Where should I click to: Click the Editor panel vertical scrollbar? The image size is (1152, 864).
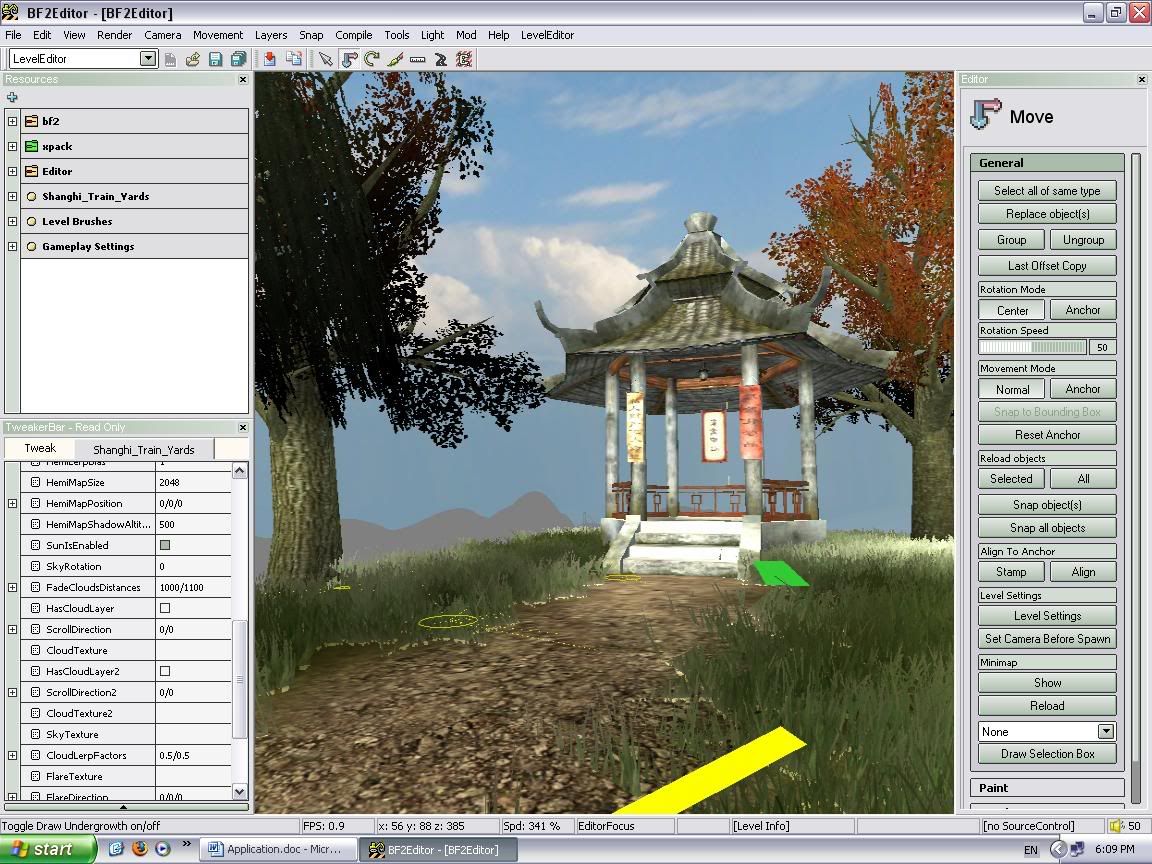tap(1137, 478)
